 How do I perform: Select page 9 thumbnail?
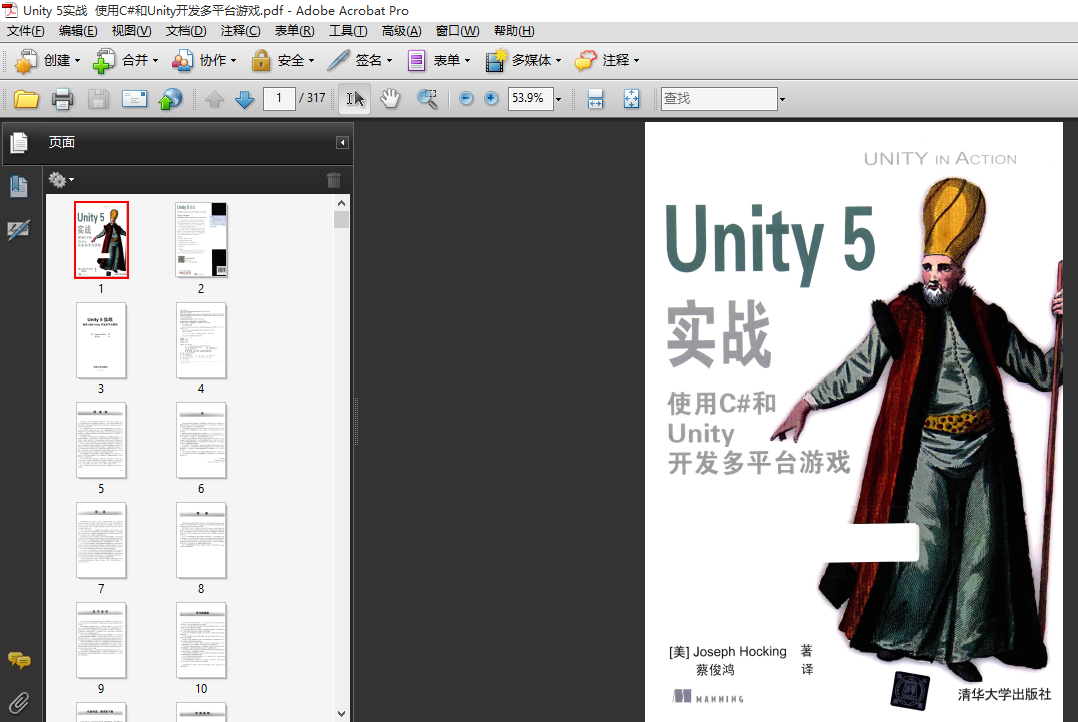pos(101,640)
